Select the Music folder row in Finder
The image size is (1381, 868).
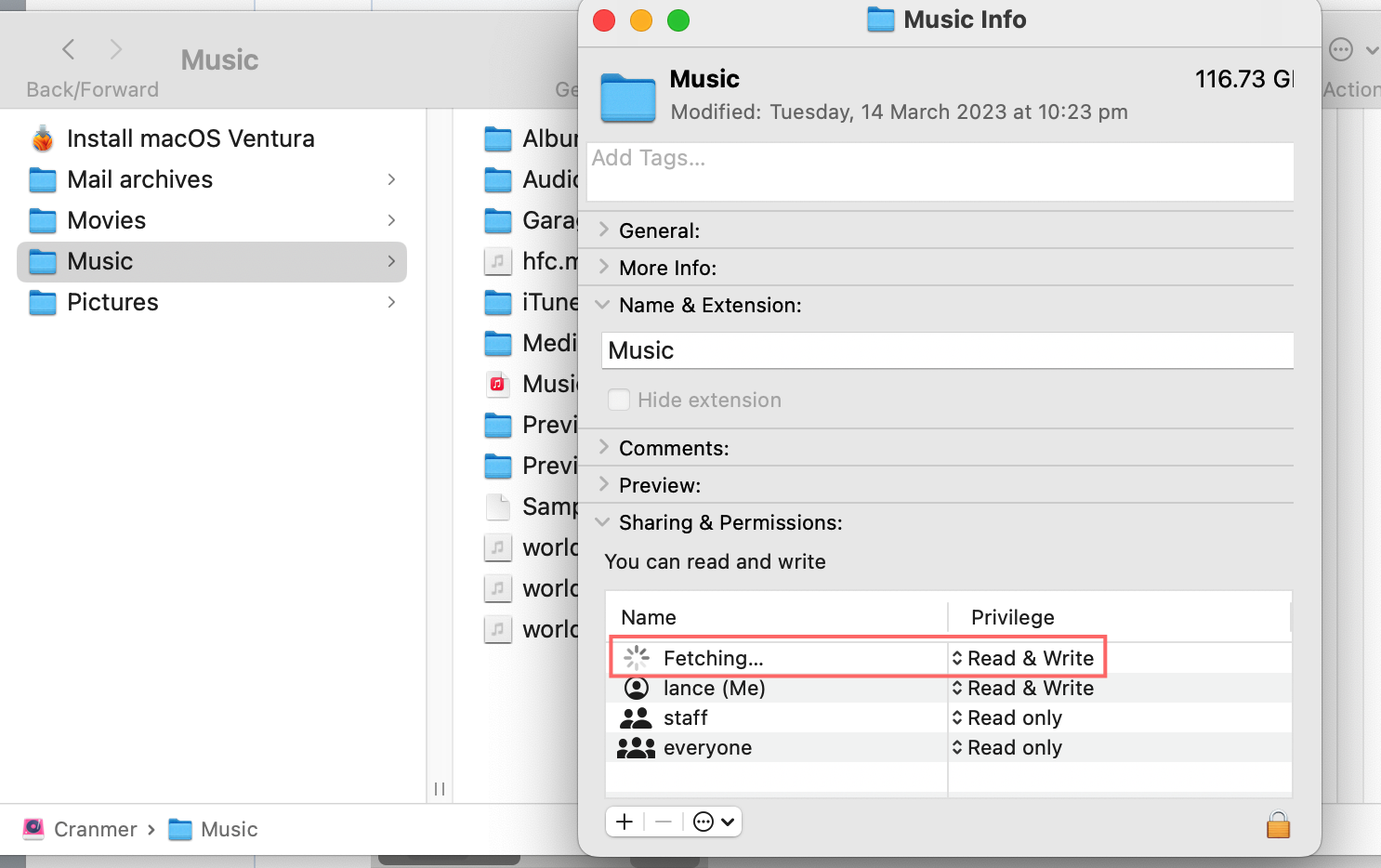[212, 261]
